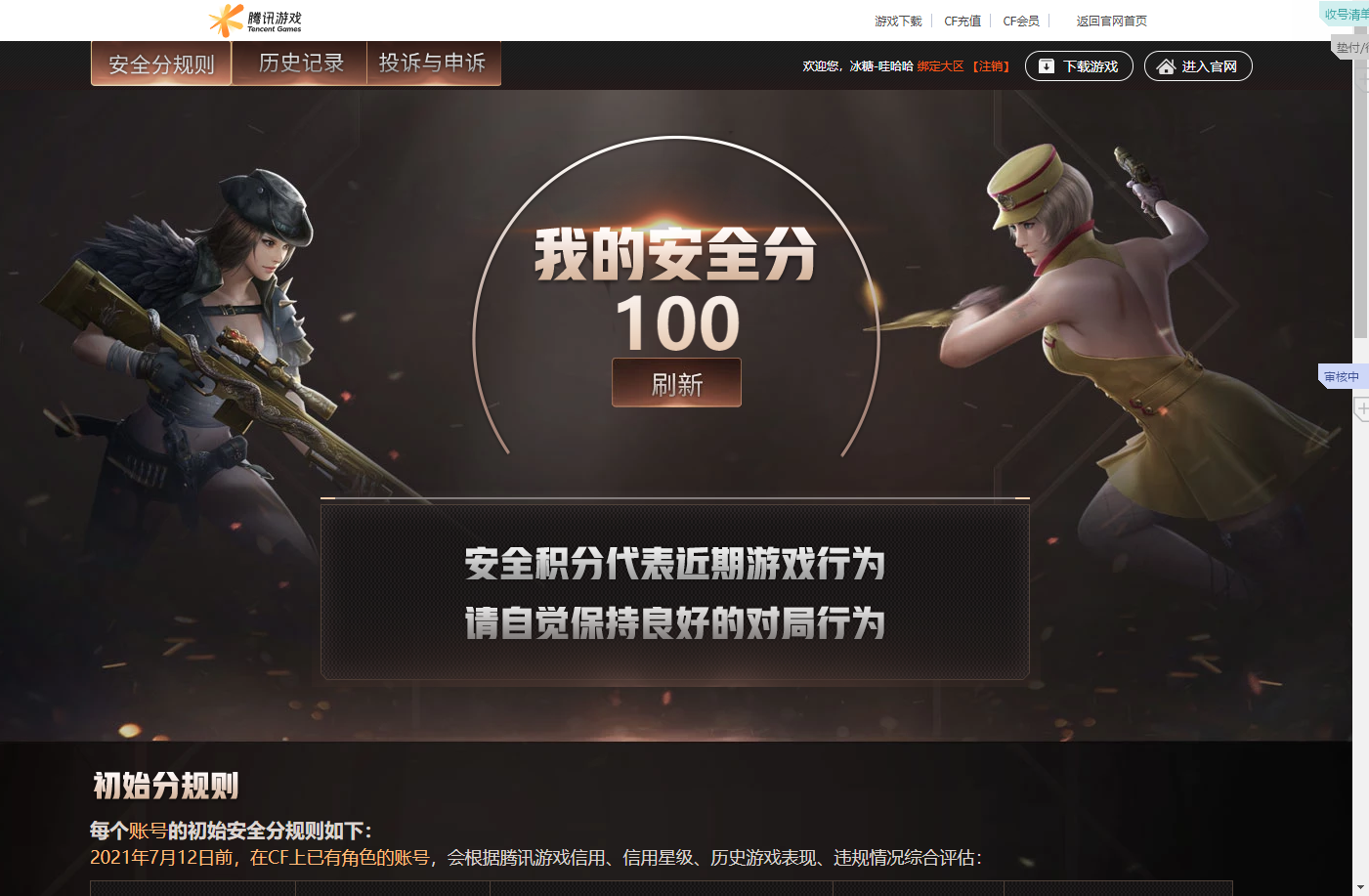
Task: Open the CF会员 link
Action: pos(1021,21)
